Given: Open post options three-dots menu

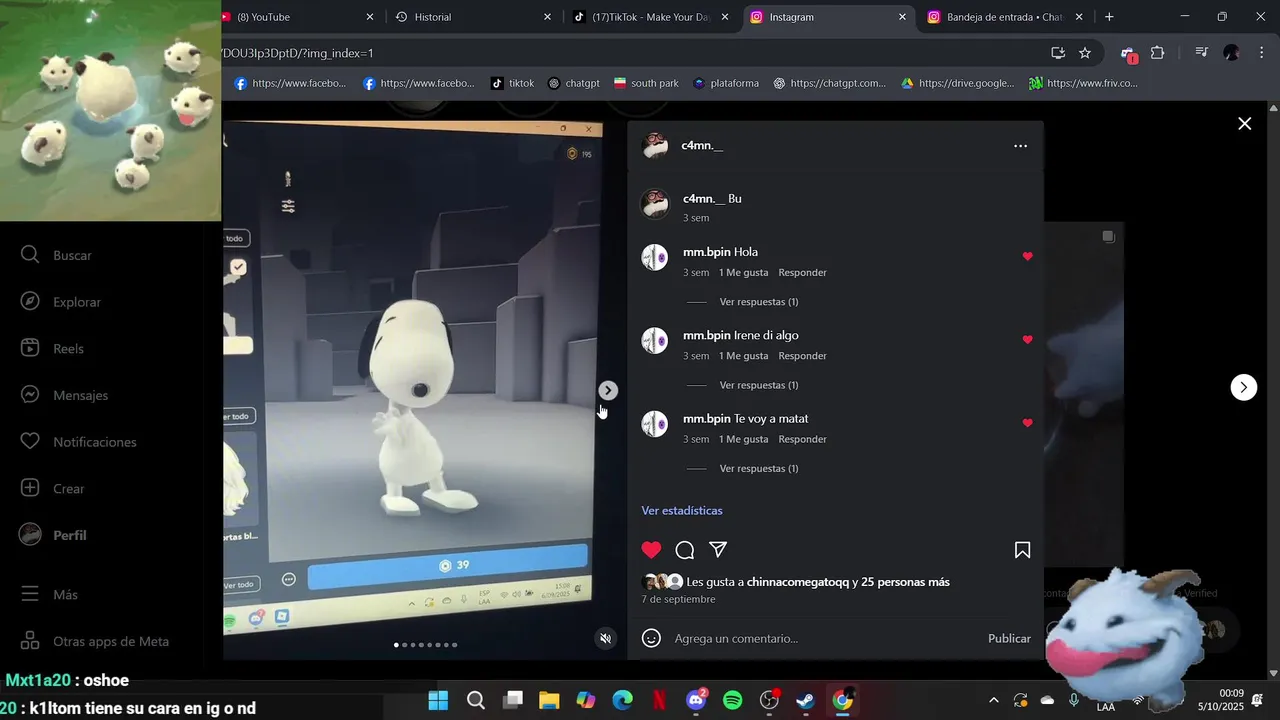Looking at the screenshot, I should pos(1020,146).
